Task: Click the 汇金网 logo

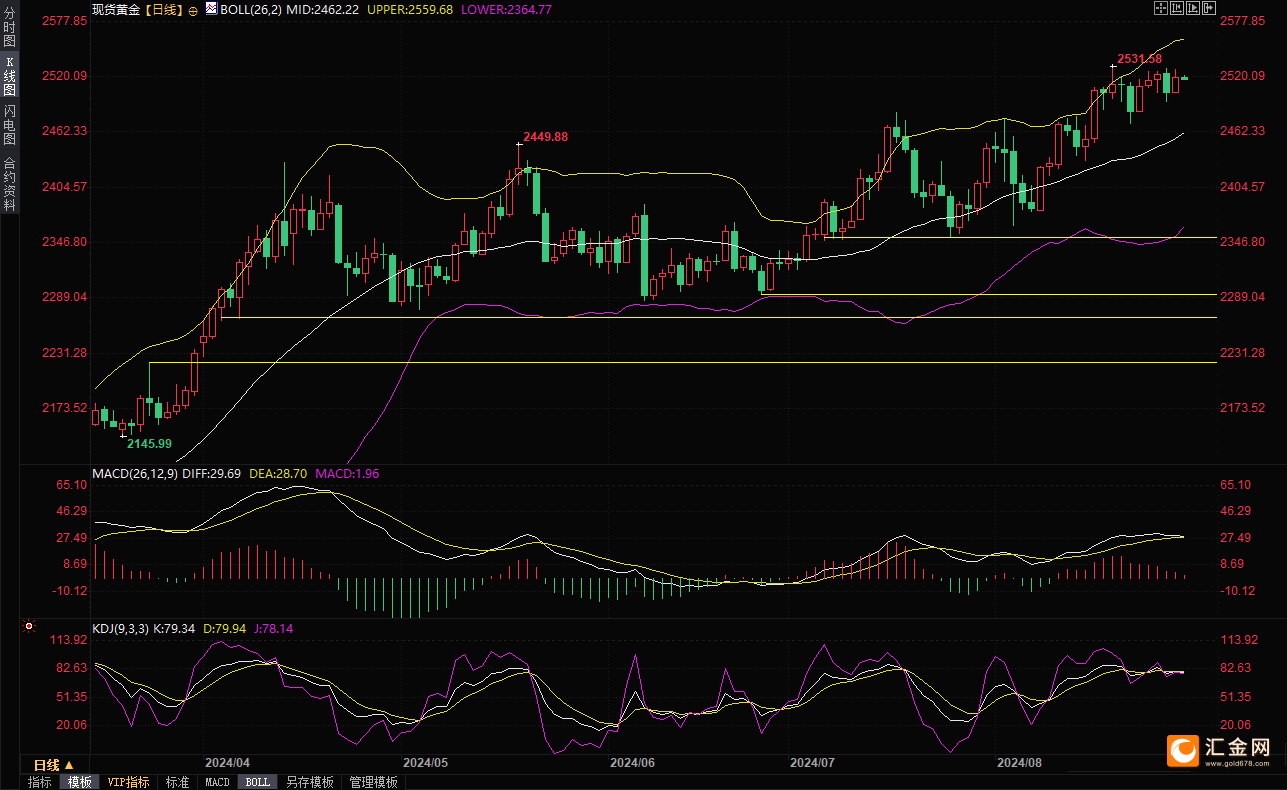Action: 1218,750
